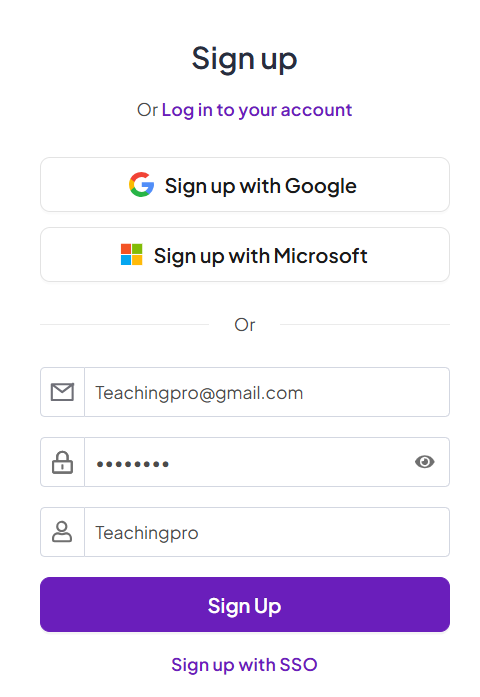Image resolution: width=480 pixels, height=697 pixels.
Task: Click the Or text before login link
Action: tap(147, 110)
